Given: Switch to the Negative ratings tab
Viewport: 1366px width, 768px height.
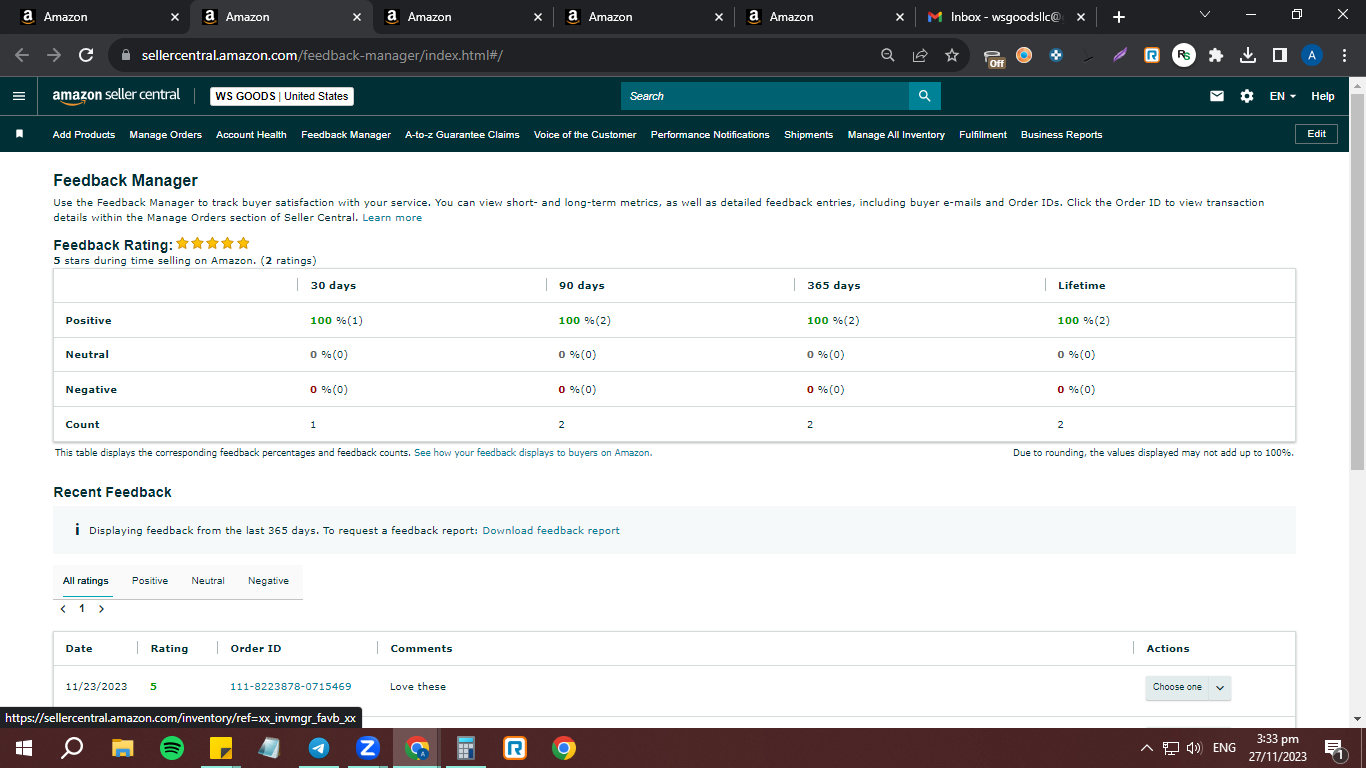Looking at the screenshot, I should [268, 581].
